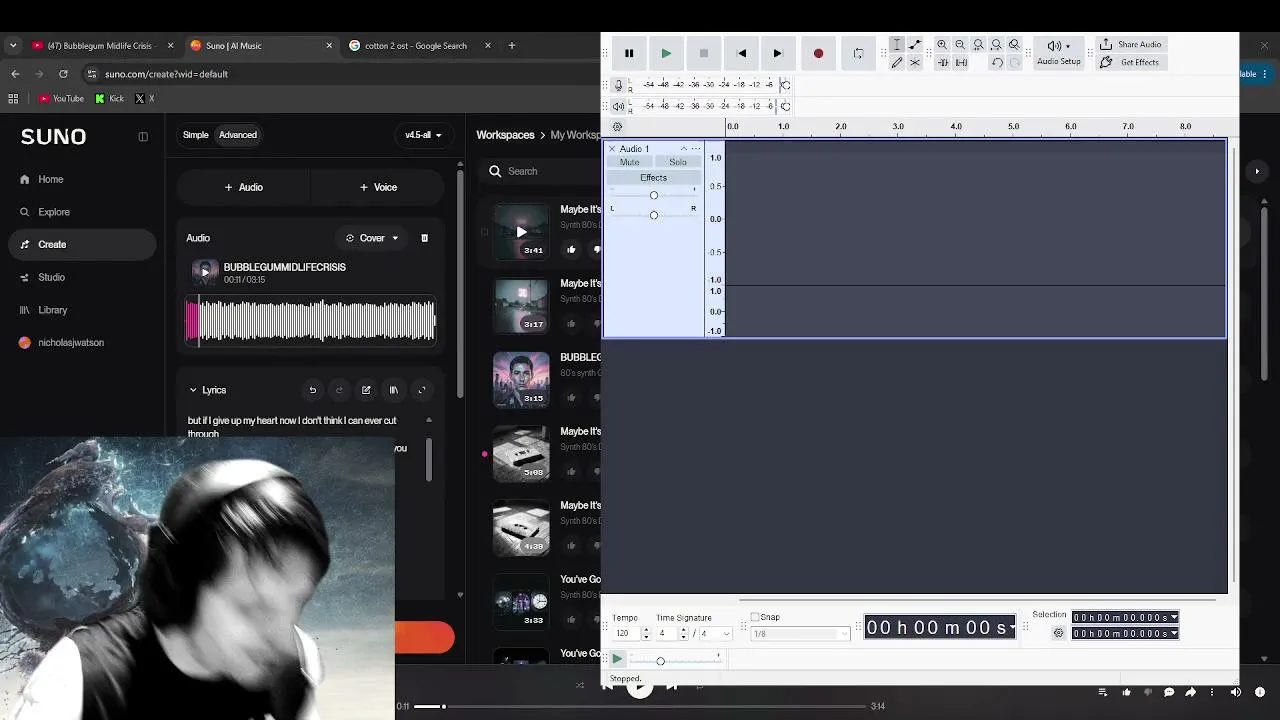
Task: Delete the uploaded audio with the trash icon
Action: tap(424, 238)
